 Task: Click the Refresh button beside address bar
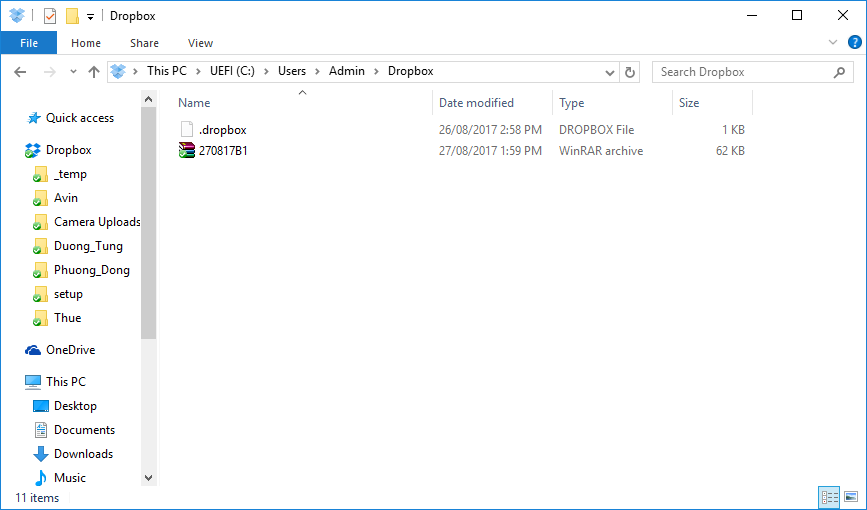point(630,72)
